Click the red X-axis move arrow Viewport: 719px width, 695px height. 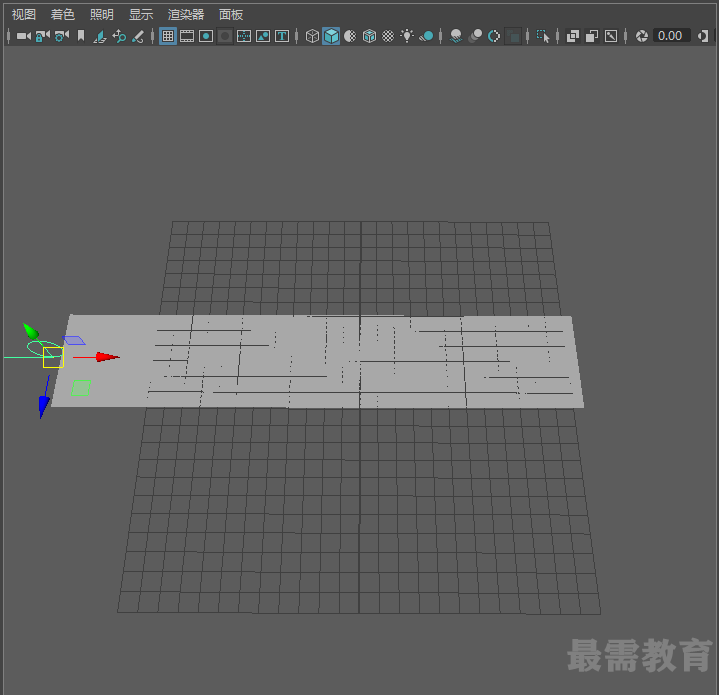[107, 357]
